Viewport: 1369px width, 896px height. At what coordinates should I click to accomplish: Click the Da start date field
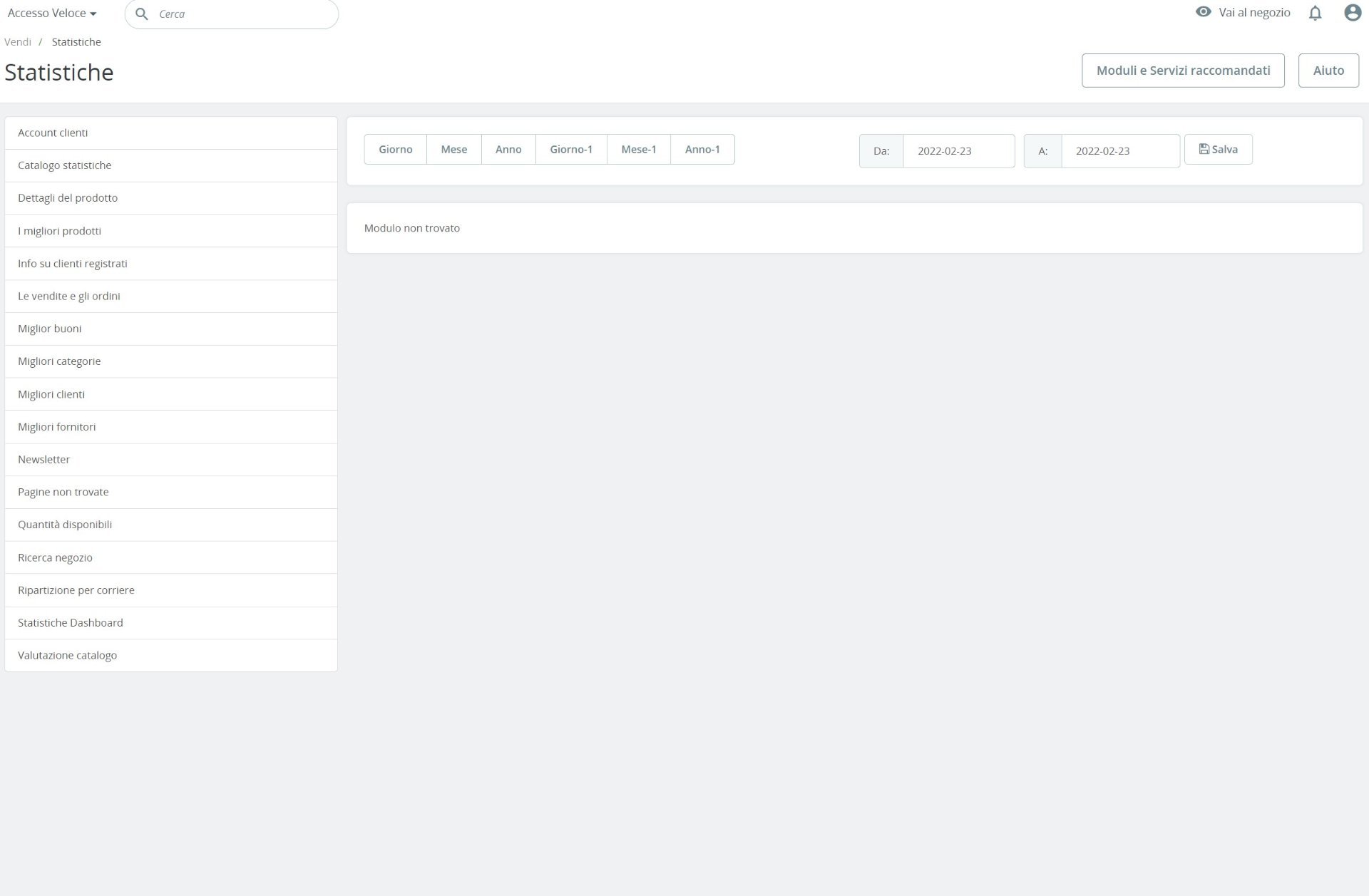pos(958,151)
